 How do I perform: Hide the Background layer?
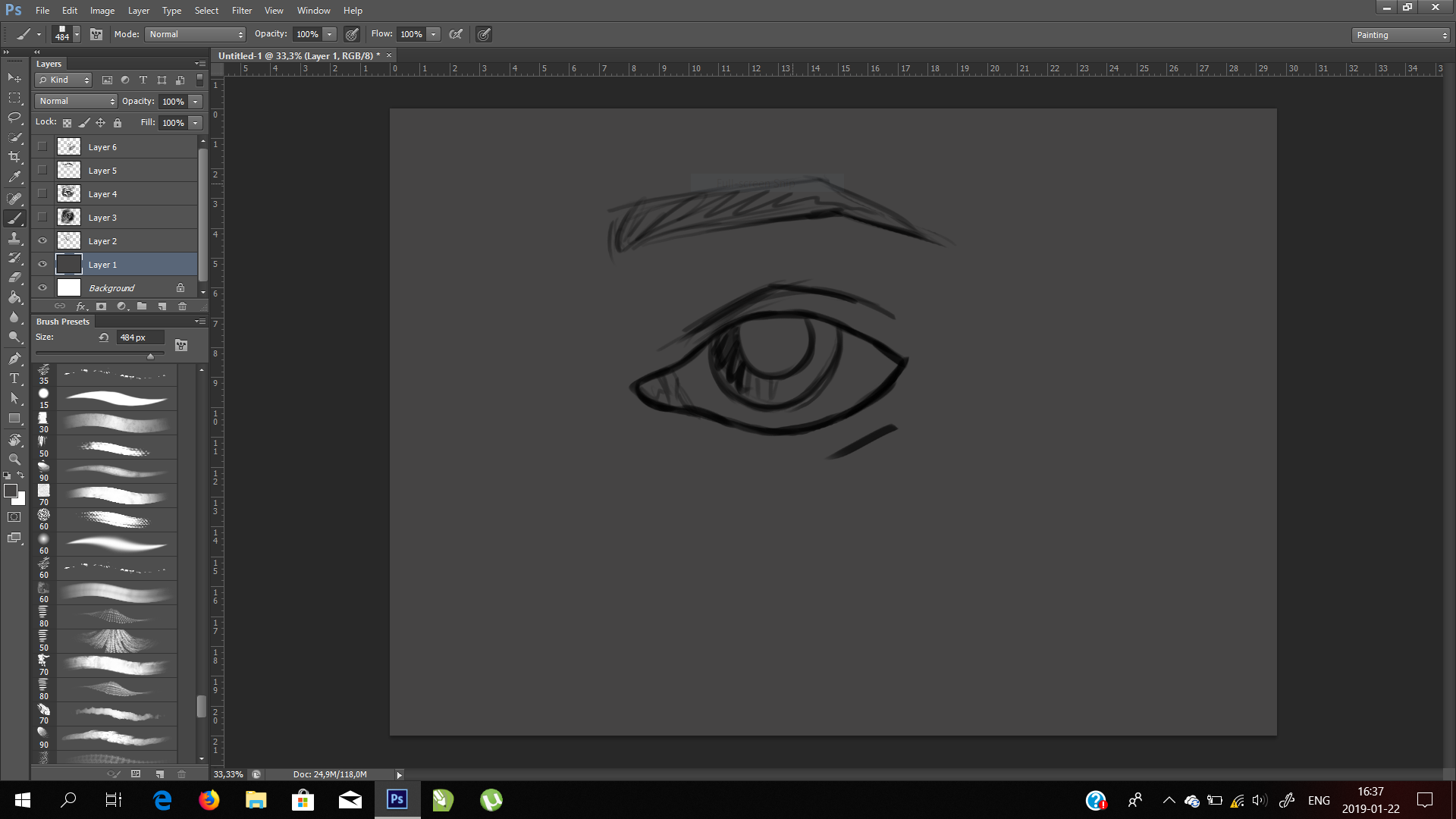[x=42, y=288]
